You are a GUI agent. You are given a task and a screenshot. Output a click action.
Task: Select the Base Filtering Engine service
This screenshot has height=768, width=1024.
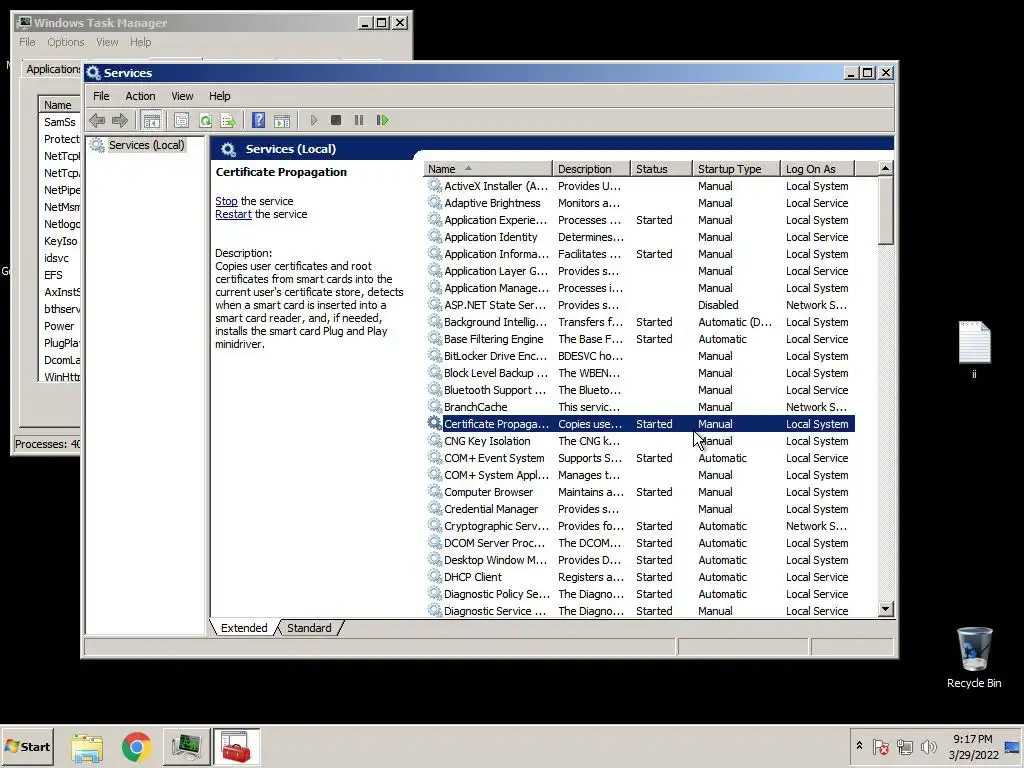pyautogui.click(x=640, y=339)
